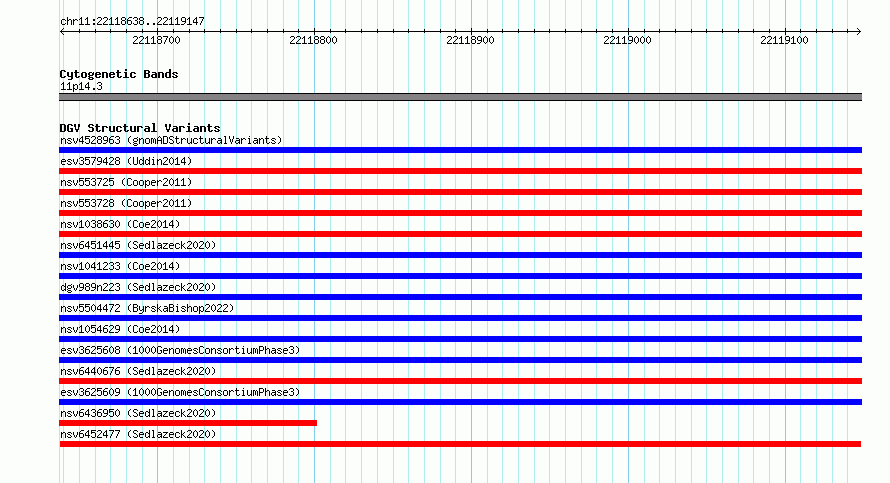The image size is (890, 483).
Task: Click red bar beneath nsv6440676
Action: [460, 381]
